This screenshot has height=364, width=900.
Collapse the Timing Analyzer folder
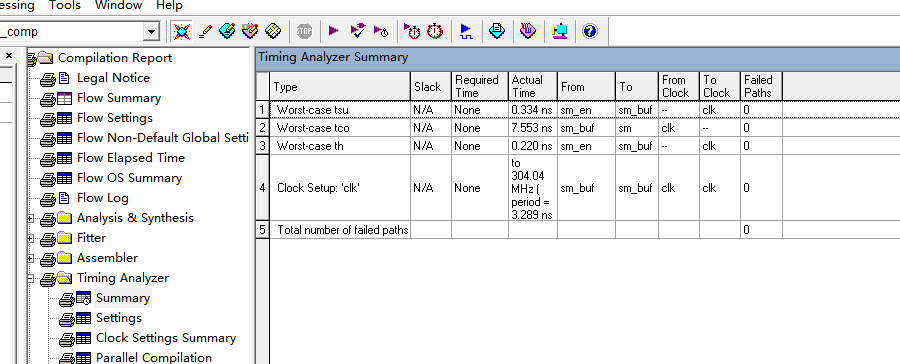click(x=31, y=279)
